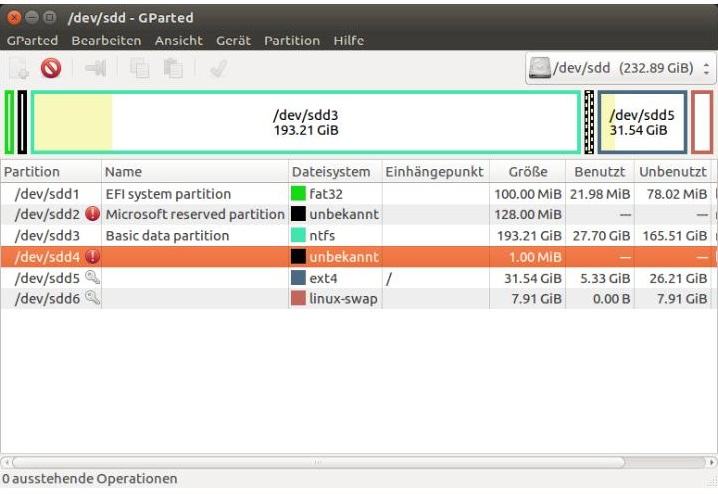Open the /dev/sdd device dropdown
The height and width of the screenshot is (494, 718).
[x=620, y=68]
